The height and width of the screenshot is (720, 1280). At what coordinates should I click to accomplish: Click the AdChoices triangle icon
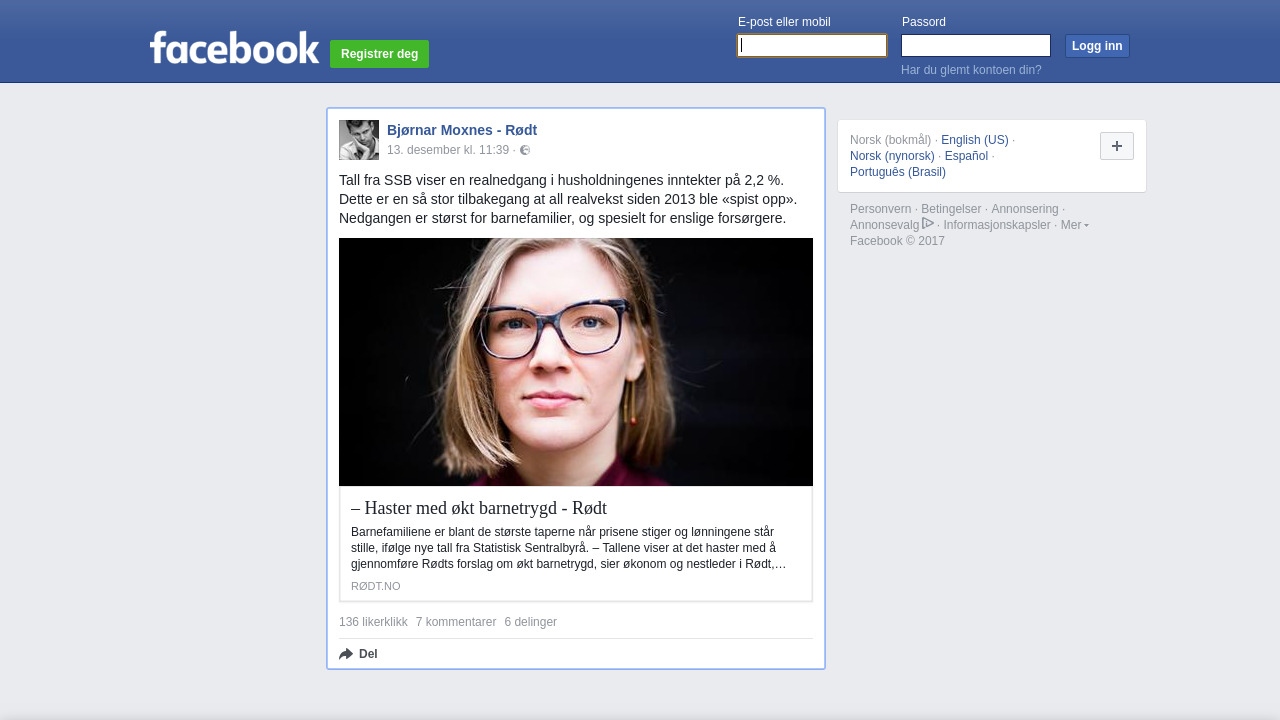point(928,223)
